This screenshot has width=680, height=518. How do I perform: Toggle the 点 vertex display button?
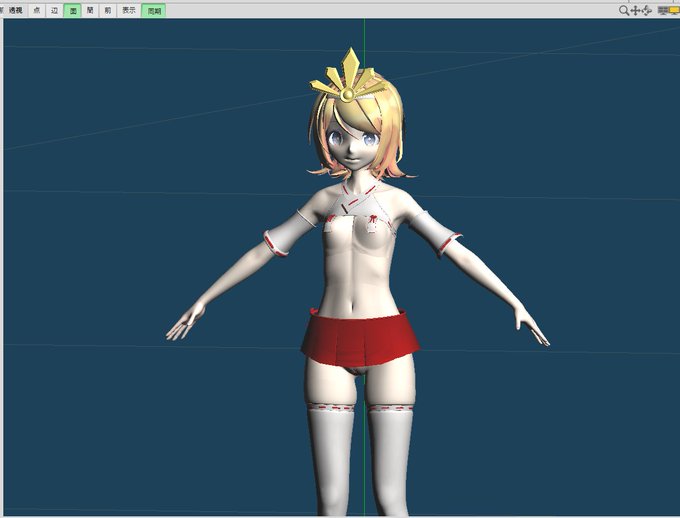tap(37, 10)
